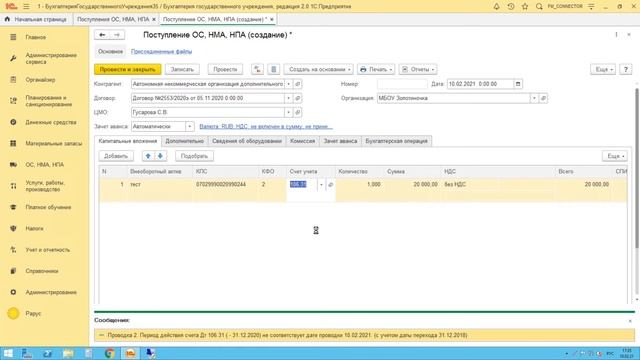Click the document report icon beside postings
Image resolution: width=640 pixels, height=360 pixels.
[273, 69]
